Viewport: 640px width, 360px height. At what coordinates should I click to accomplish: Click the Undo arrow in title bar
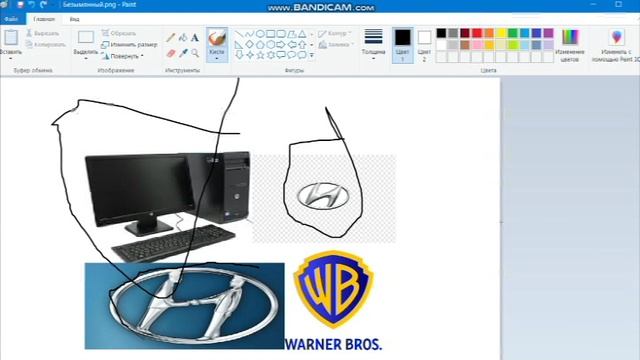point(31,4)
